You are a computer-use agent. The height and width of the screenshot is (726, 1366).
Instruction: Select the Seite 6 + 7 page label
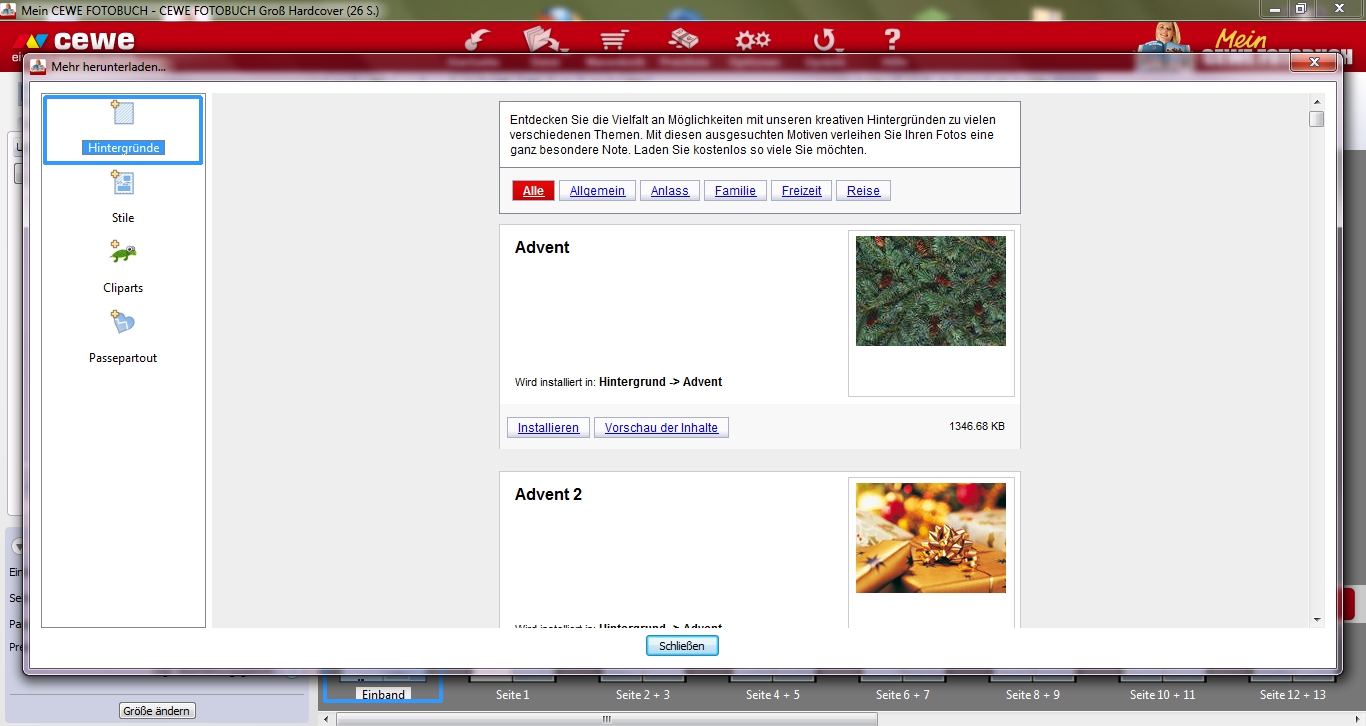coord(903,694)
